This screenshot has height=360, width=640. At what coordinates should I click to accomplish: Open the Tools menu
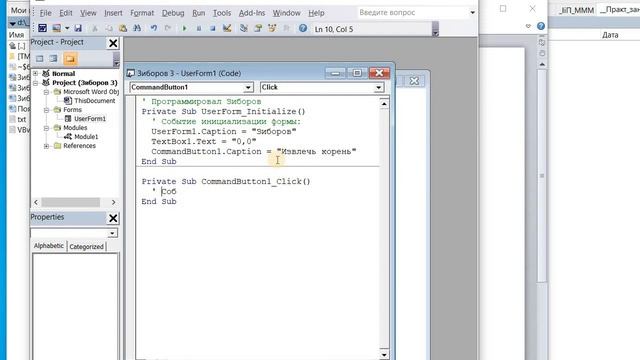pyautogui.click(x=222, y=13)
